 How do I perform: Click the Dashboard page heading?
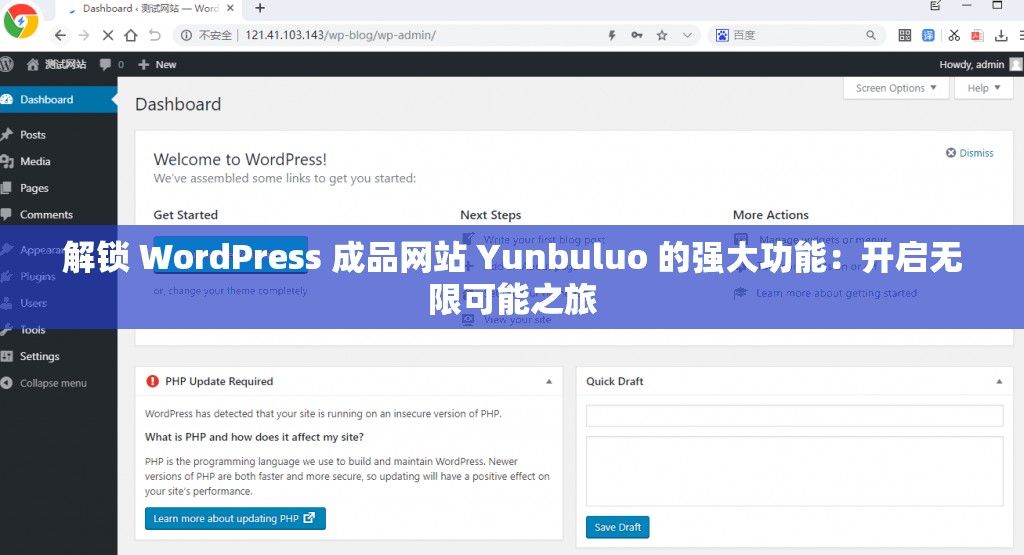click(178, 104)
